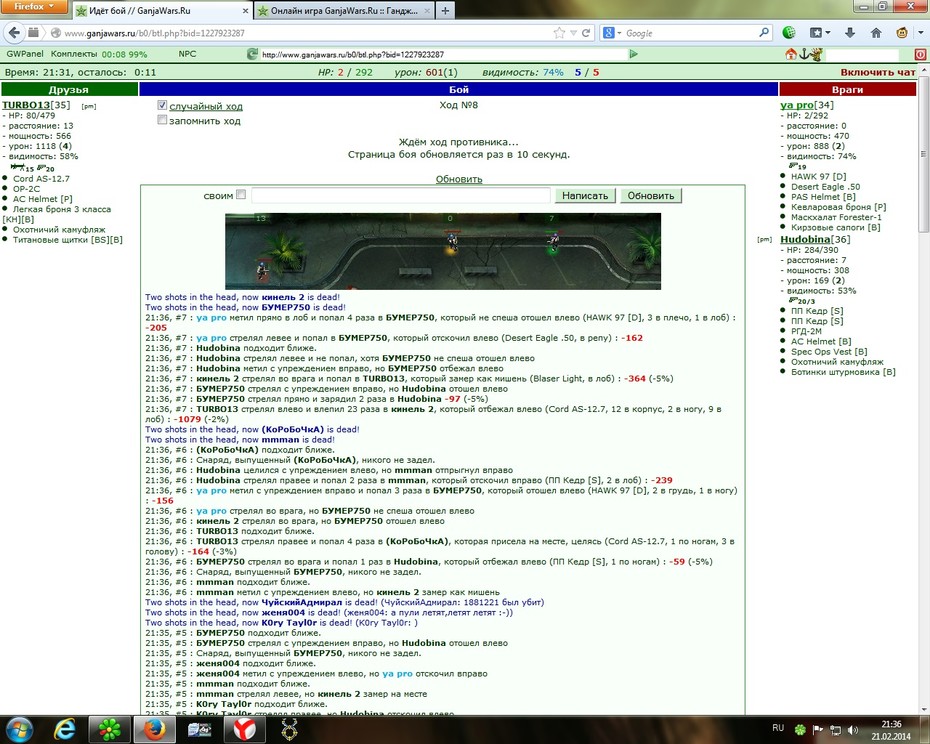This screenshot has height=744, width=930.
Task: Click the battle map thumbnail image
Action: [443, 251]
